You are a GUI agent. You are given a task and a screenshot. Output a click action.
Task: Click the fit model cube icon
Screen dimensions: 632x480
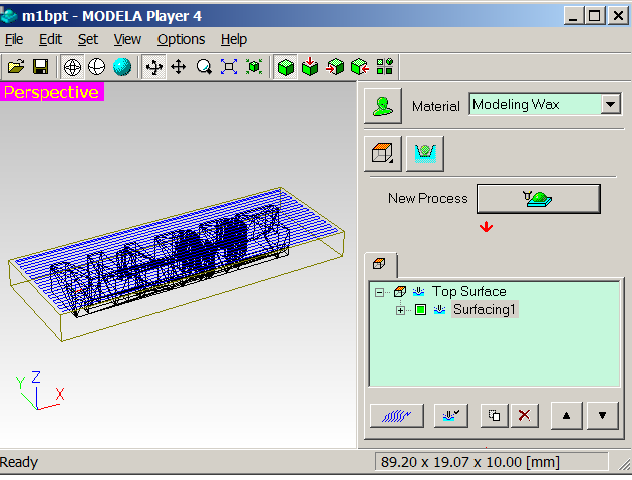click(x=254, y=66)
